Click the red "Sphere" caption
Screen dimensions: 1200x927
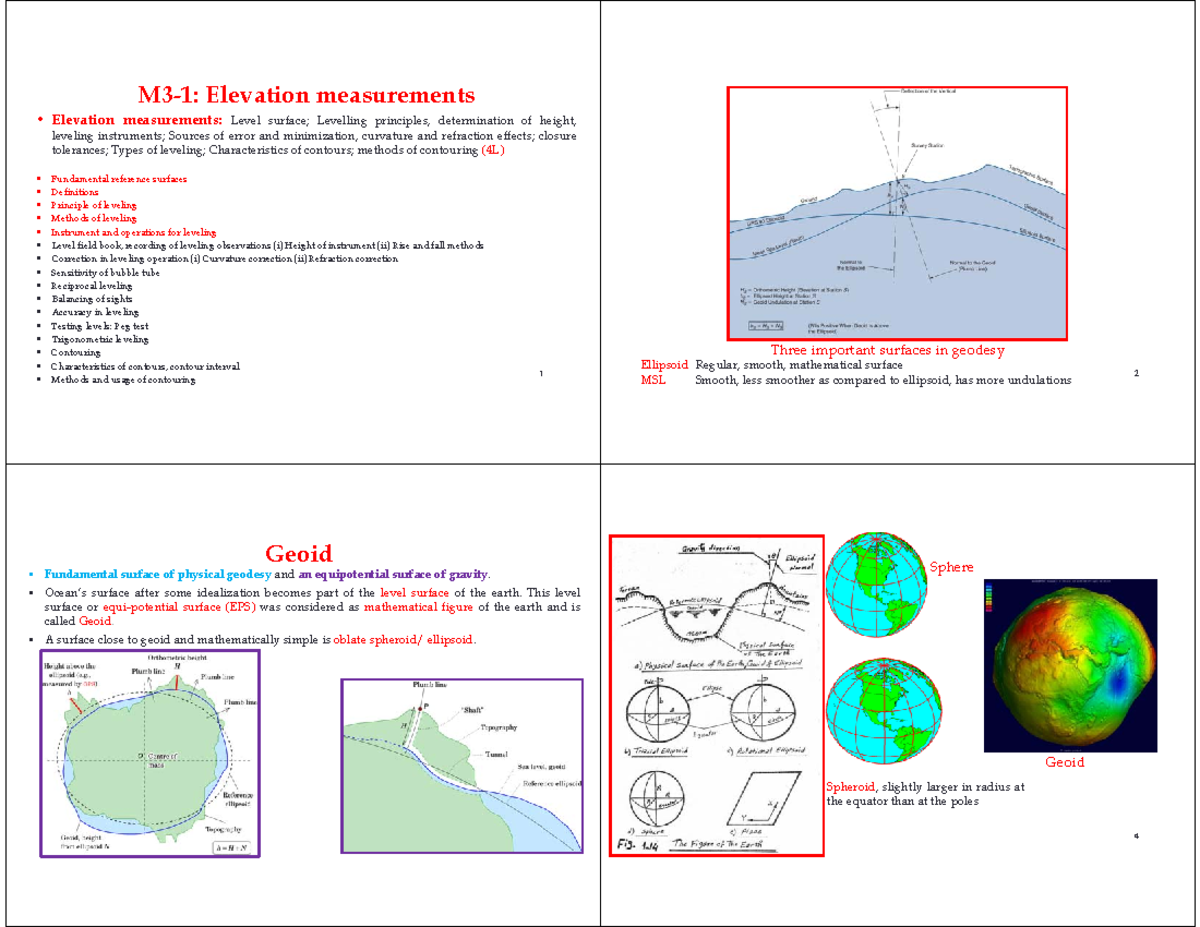point(950,567)
